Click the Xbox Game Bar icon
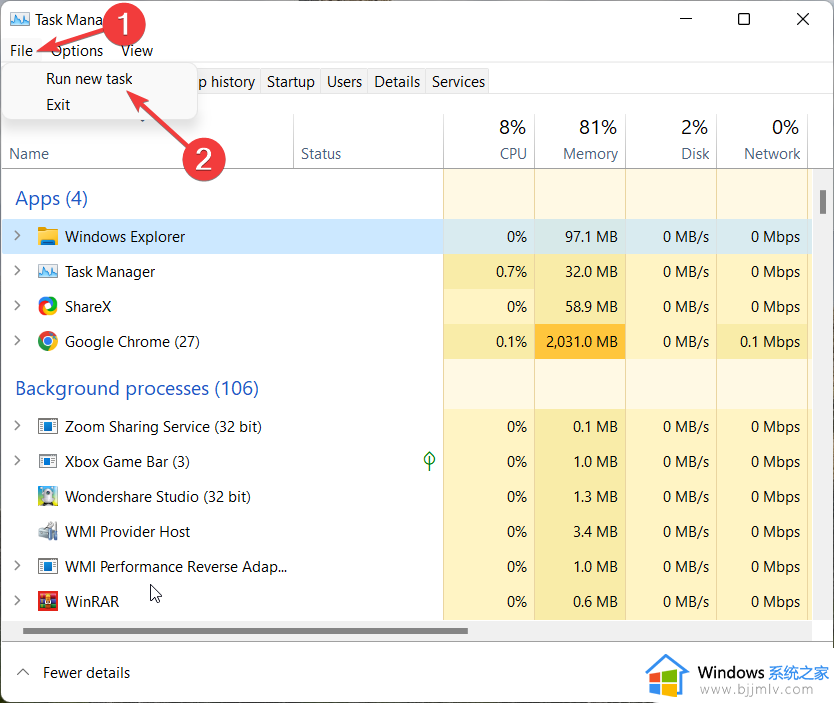The image size is (834, 703). 48,461
